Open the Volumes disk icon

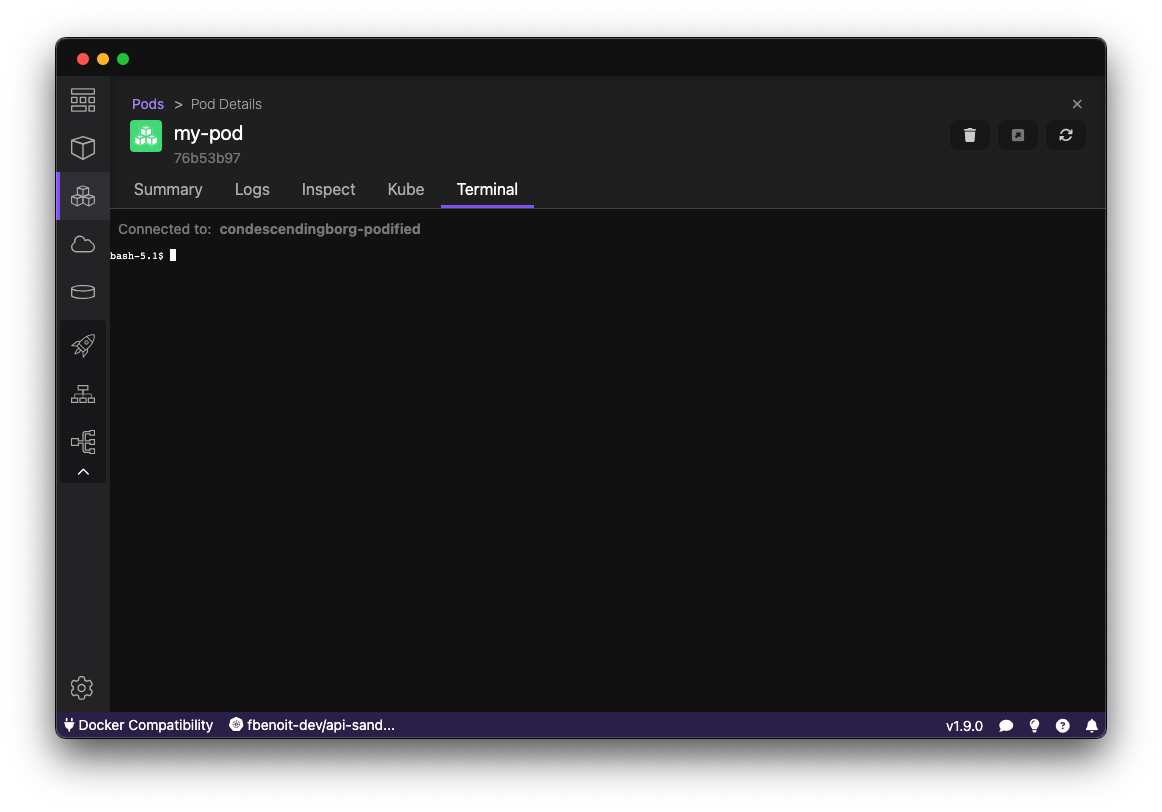pyautogui.click(x=83, y=292)
